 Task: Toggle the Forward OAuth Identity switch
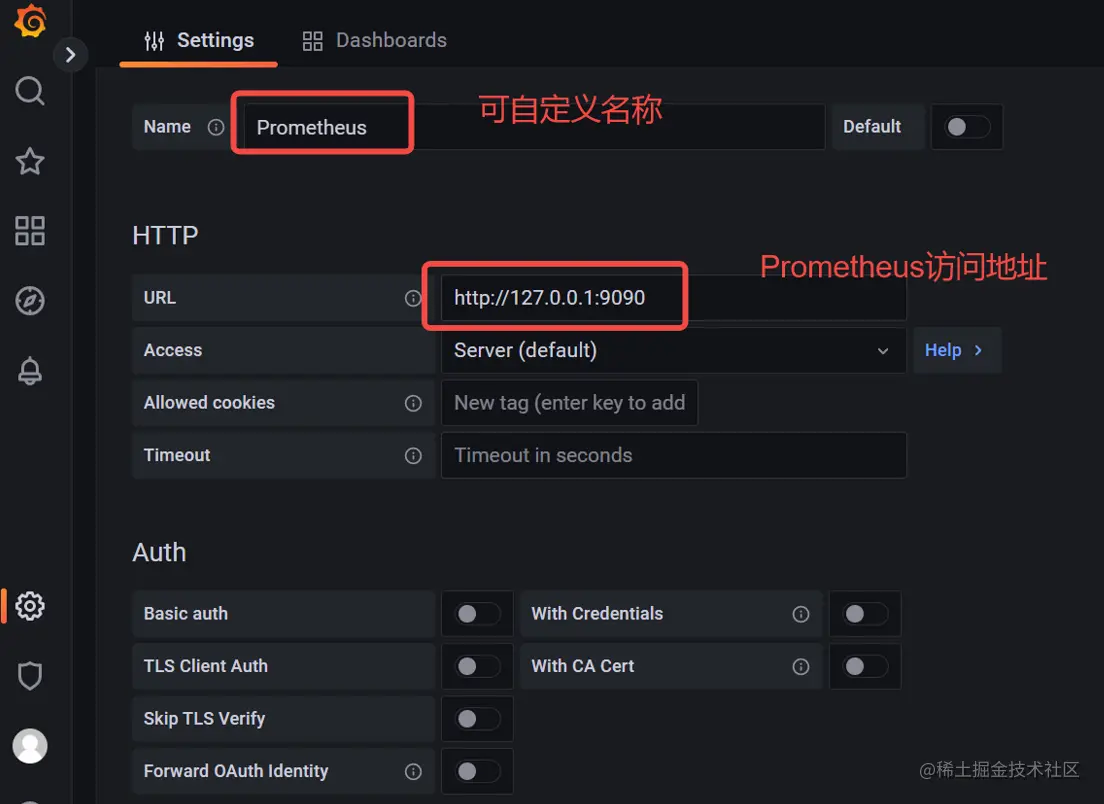click(x=477, y=771)
